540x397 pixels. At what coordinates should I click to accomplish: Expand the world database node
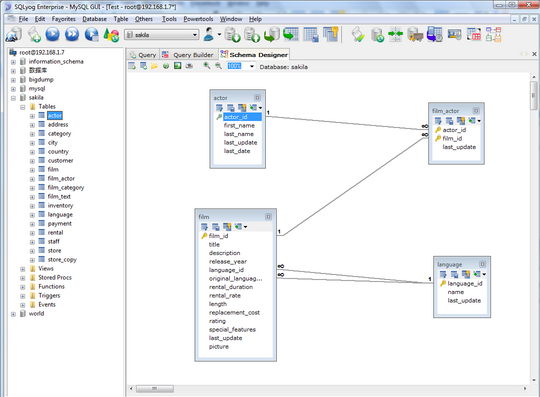pos(13,314)
